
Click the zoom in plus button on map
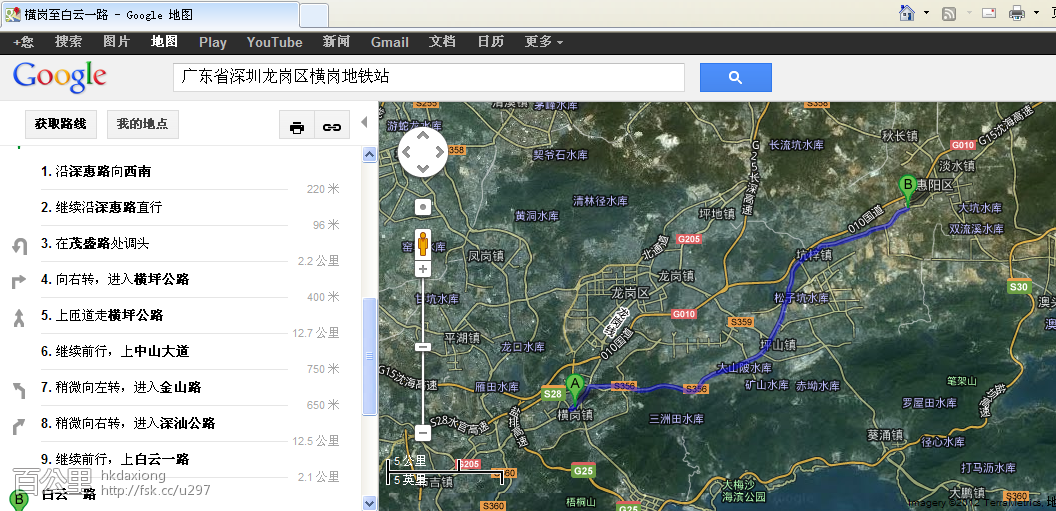[423, 269]
